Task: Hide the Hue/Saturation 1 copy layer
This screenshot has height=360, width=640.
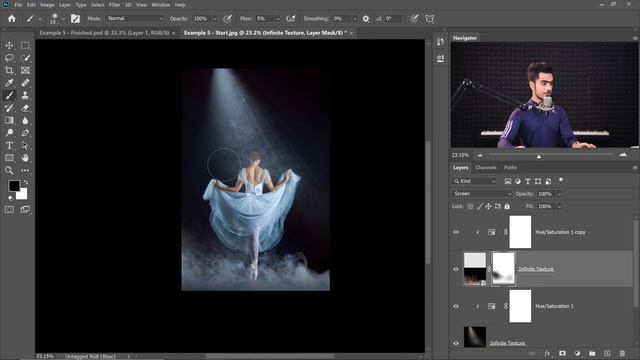Action: click(x=456, y=232)
